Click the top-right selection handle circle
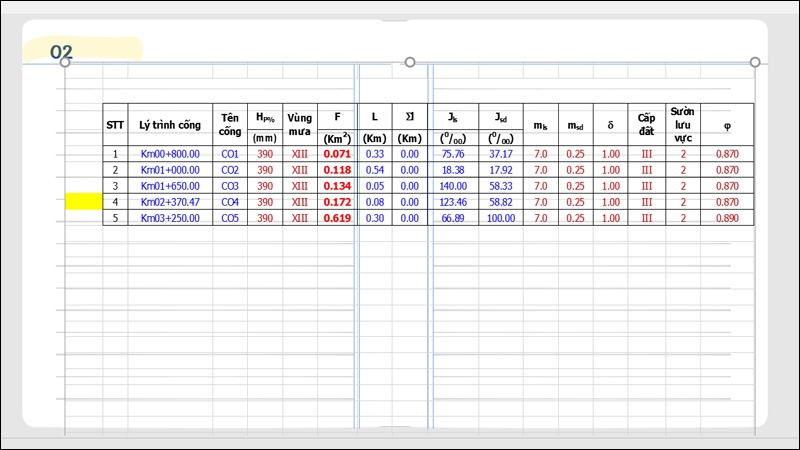The image size is (800, 450). (755, 62)
